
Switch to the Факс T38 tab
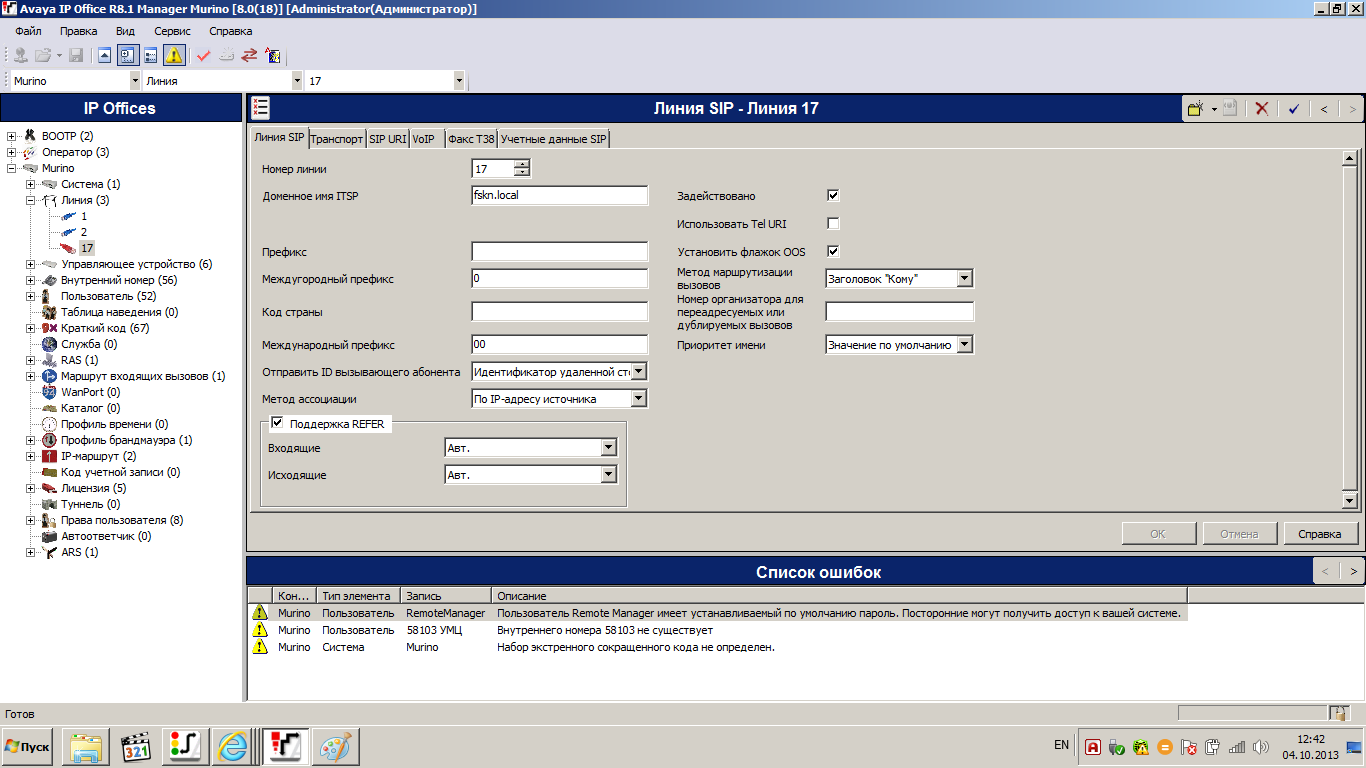click(472, 139)
